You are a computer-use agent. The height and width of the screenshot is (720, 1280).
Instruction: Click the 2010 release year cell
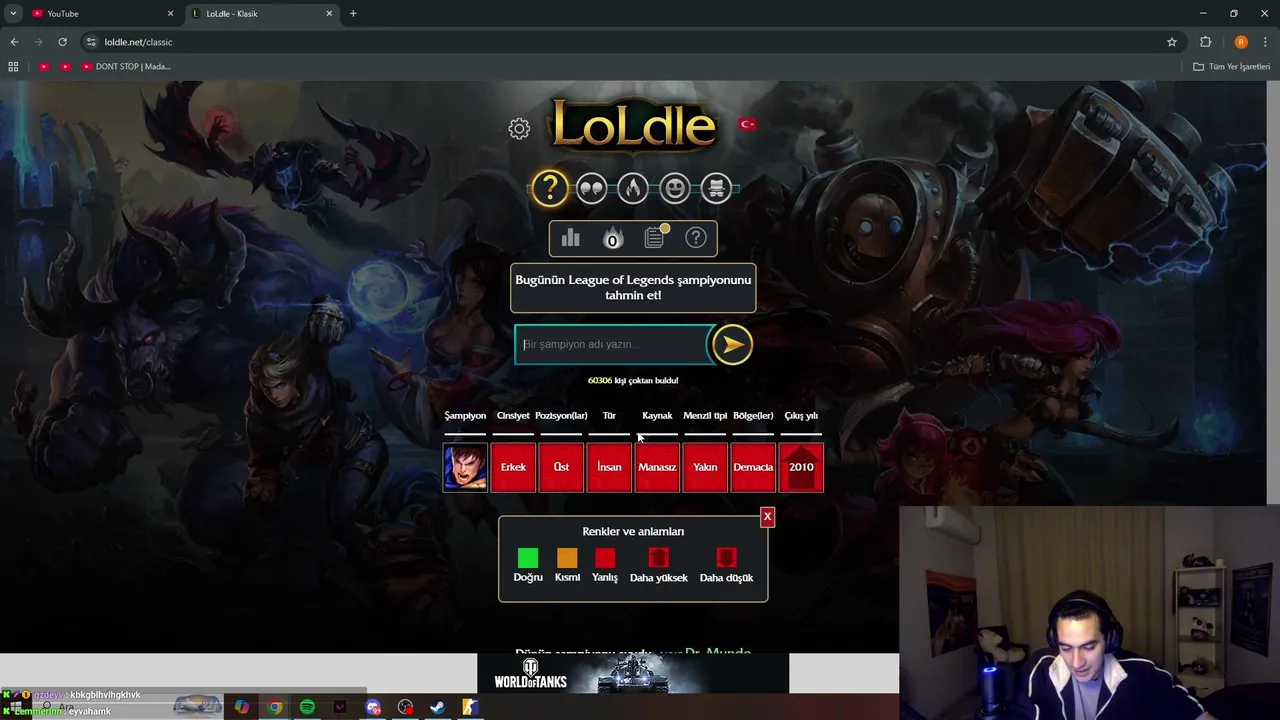(801, 467)
